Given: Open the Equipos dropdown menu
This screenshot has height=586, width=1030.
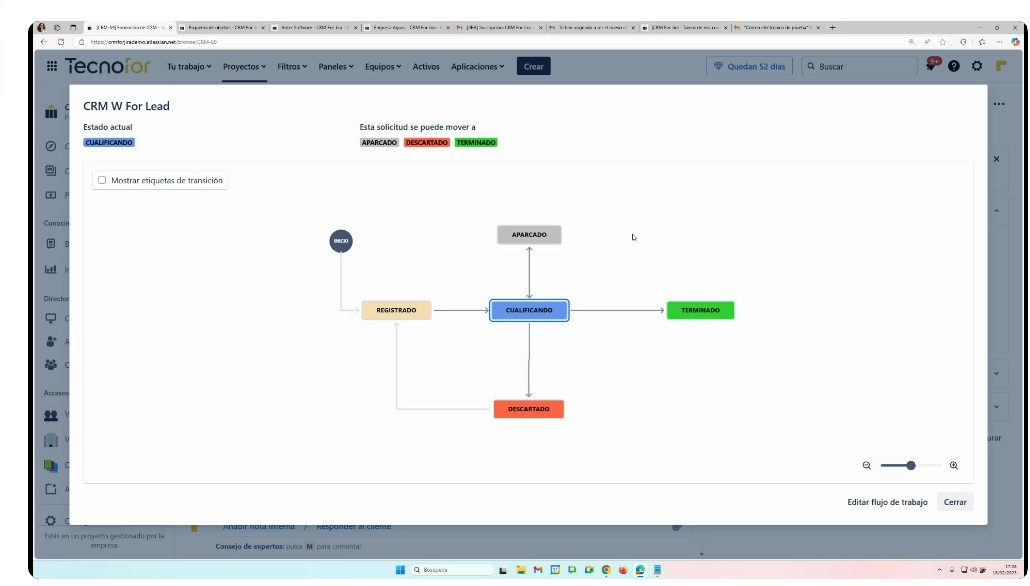Looking at the screenshot, I should 383,66.
